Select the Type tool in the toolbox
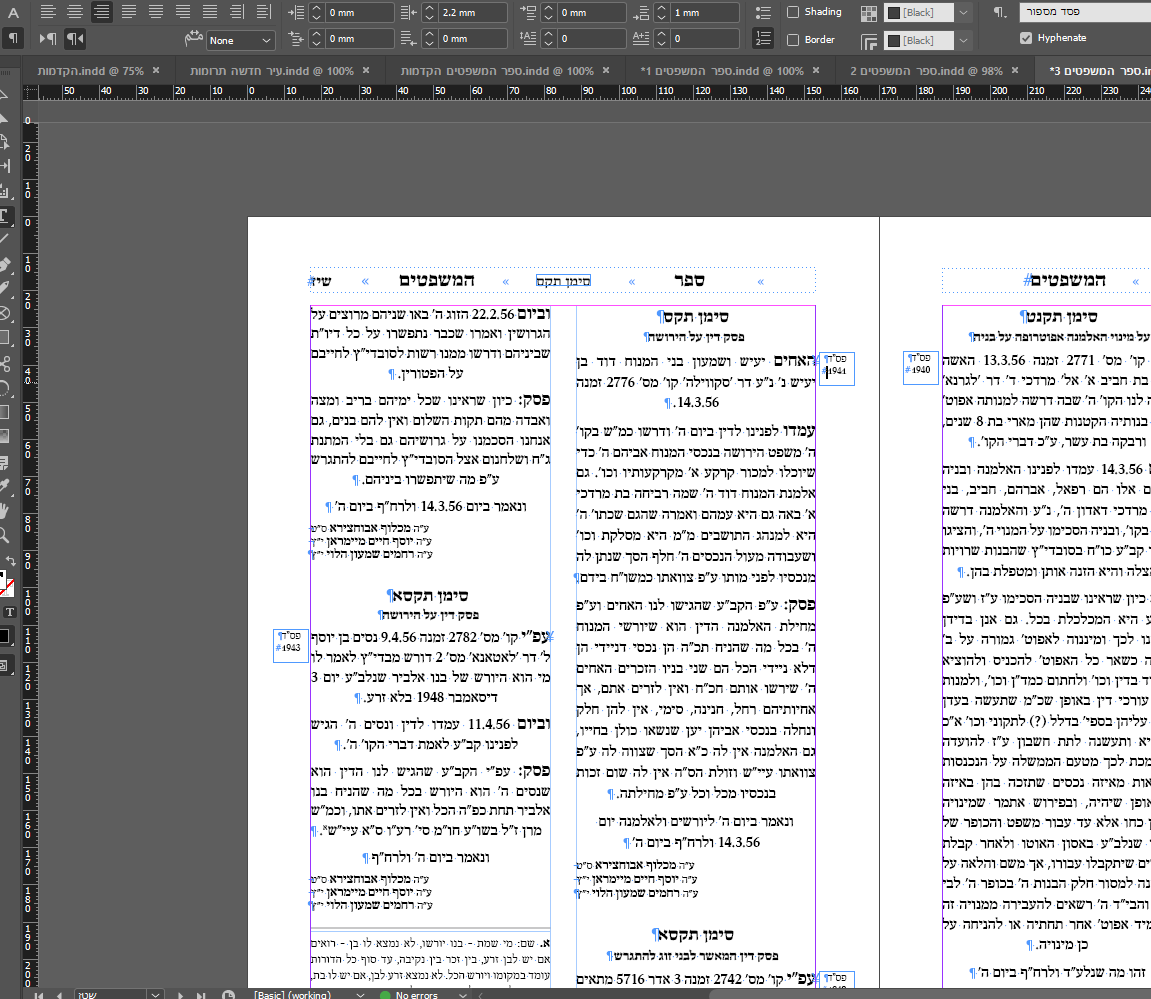 point(5,214)
